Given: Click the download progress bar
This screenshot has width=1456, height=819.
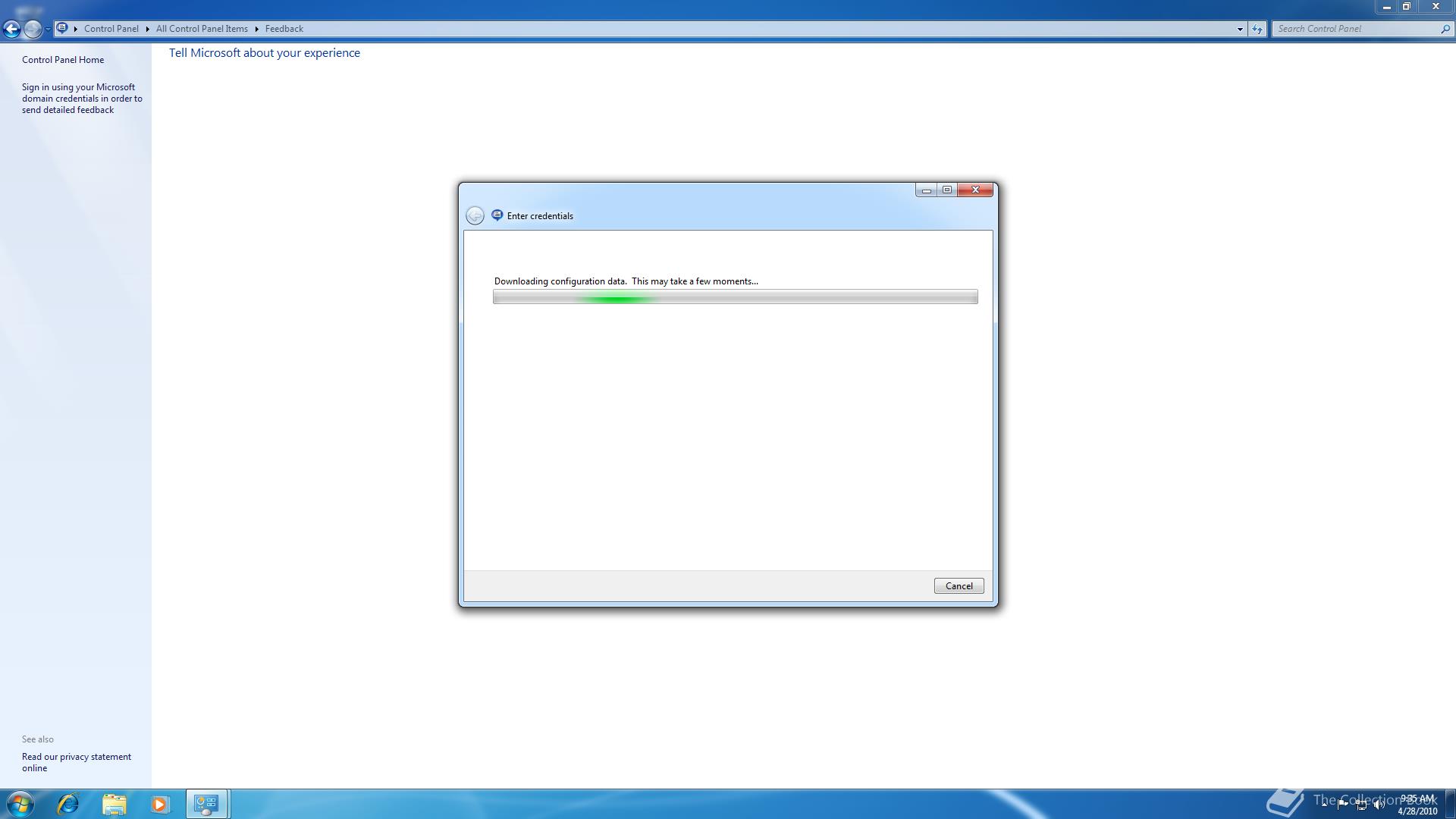Looking at the screenshot, I should point(735,297).
